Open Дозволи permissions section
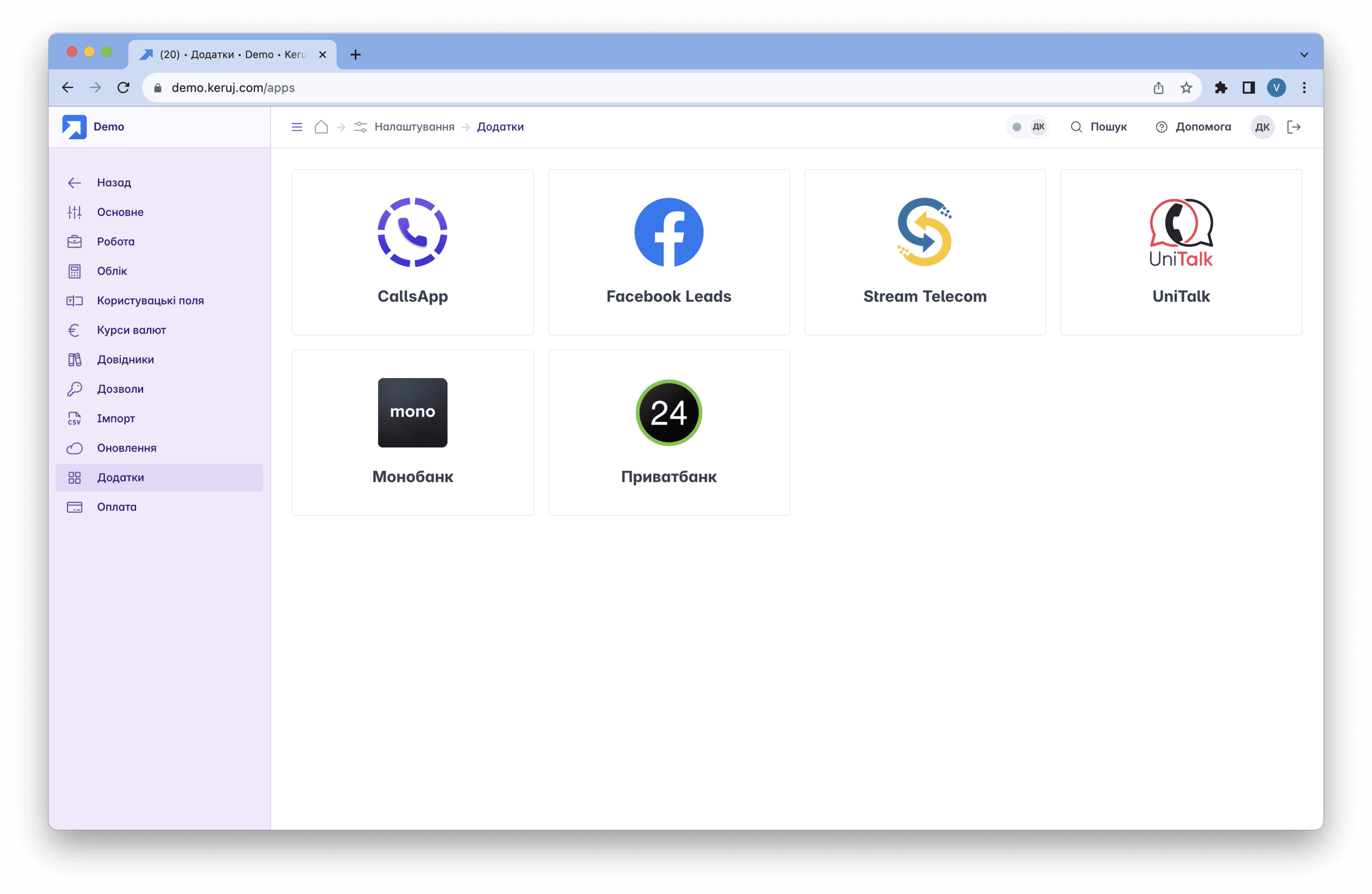Viewport: 1372px width, 894px height. (x=159, y=389)
